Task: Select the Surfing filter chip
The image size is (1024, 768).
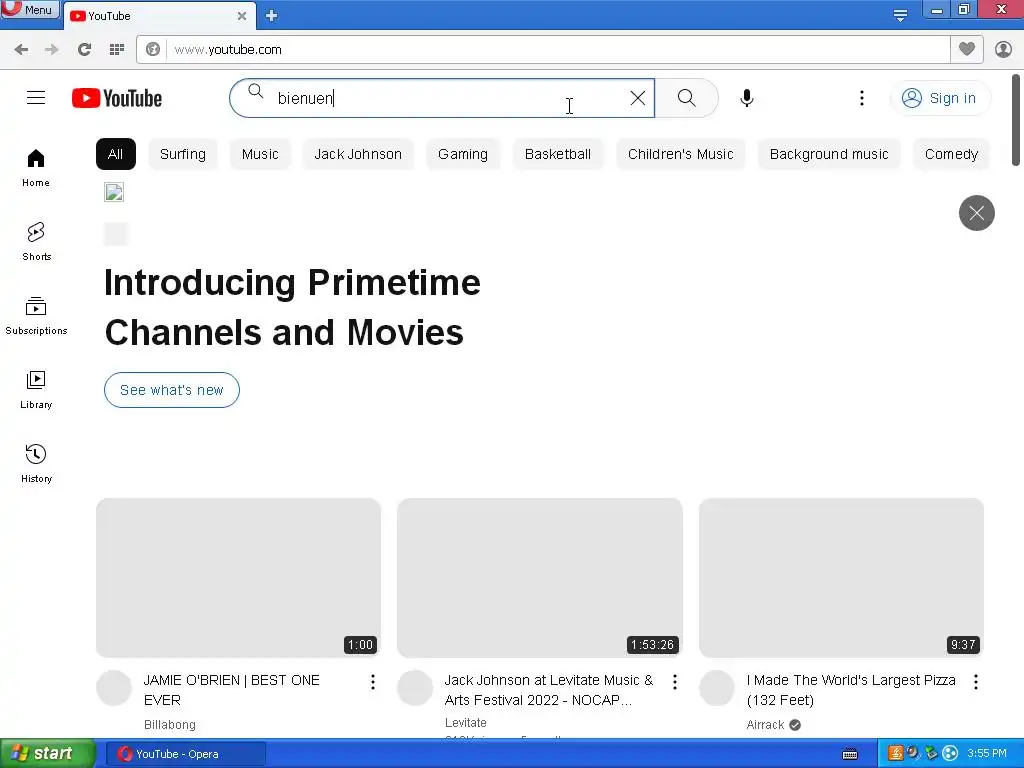Action: point(183,154)
